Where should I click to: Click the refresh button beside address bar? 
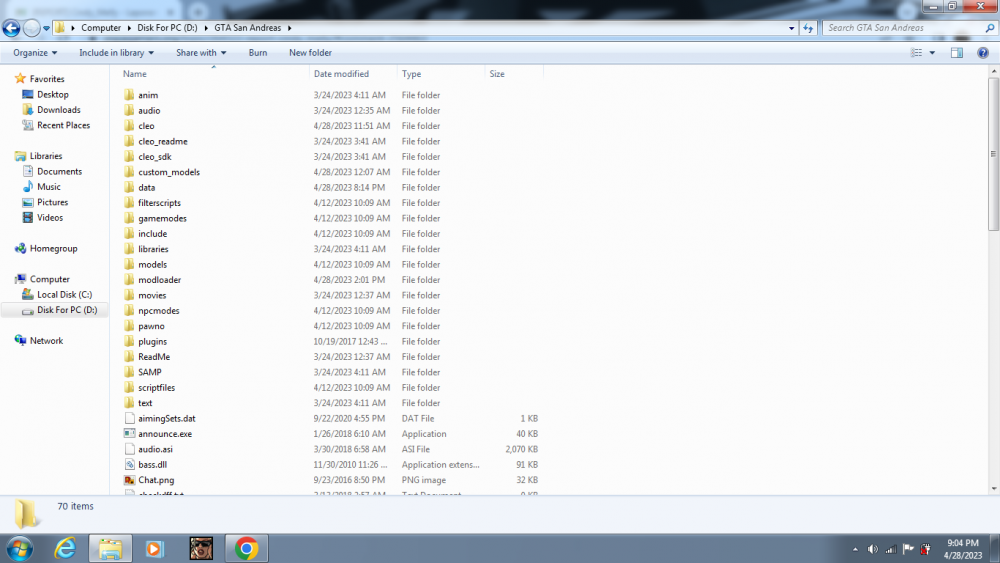pos(808,28)
